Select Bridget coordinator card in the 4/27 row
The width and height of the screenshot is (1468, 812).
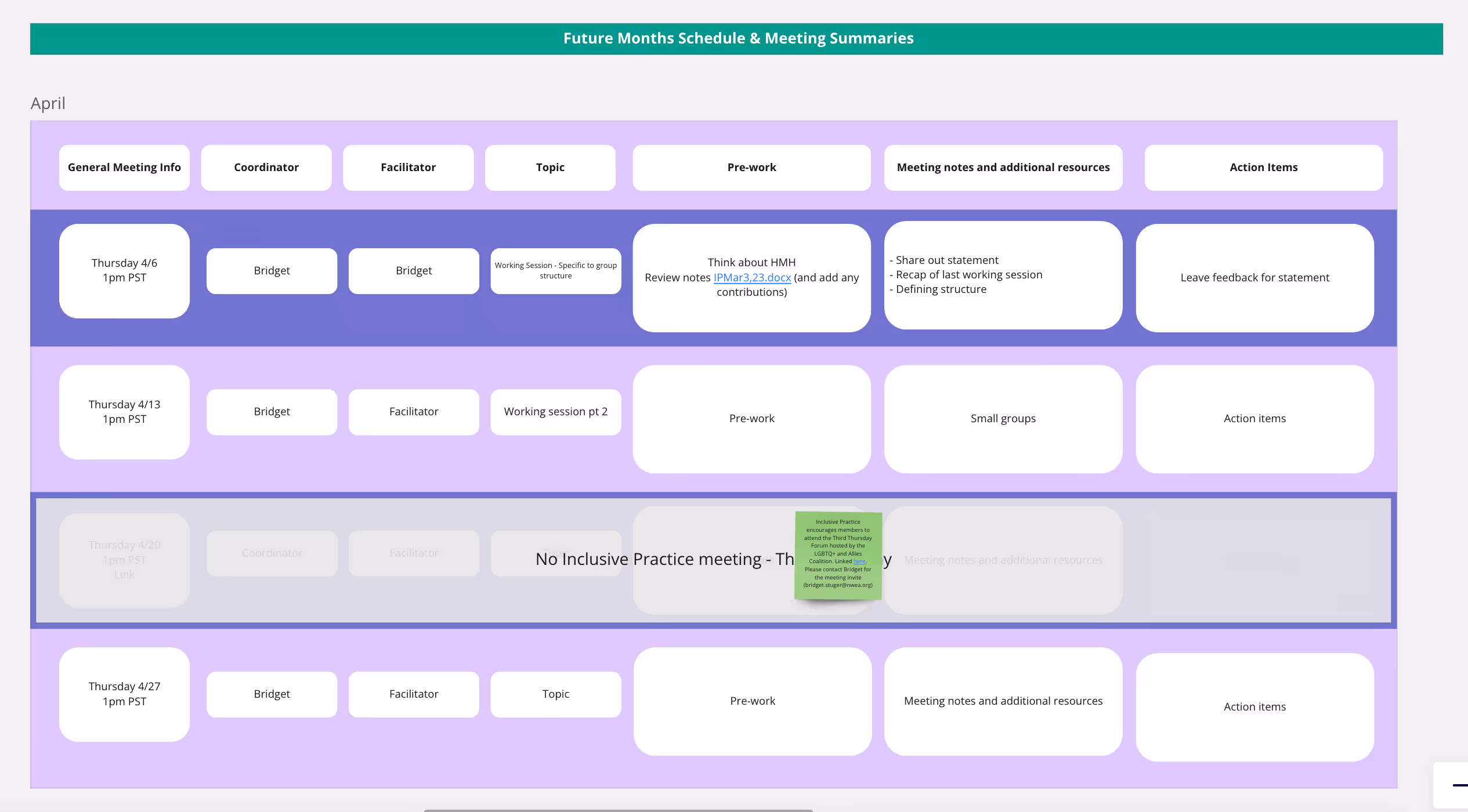[272, 694]
